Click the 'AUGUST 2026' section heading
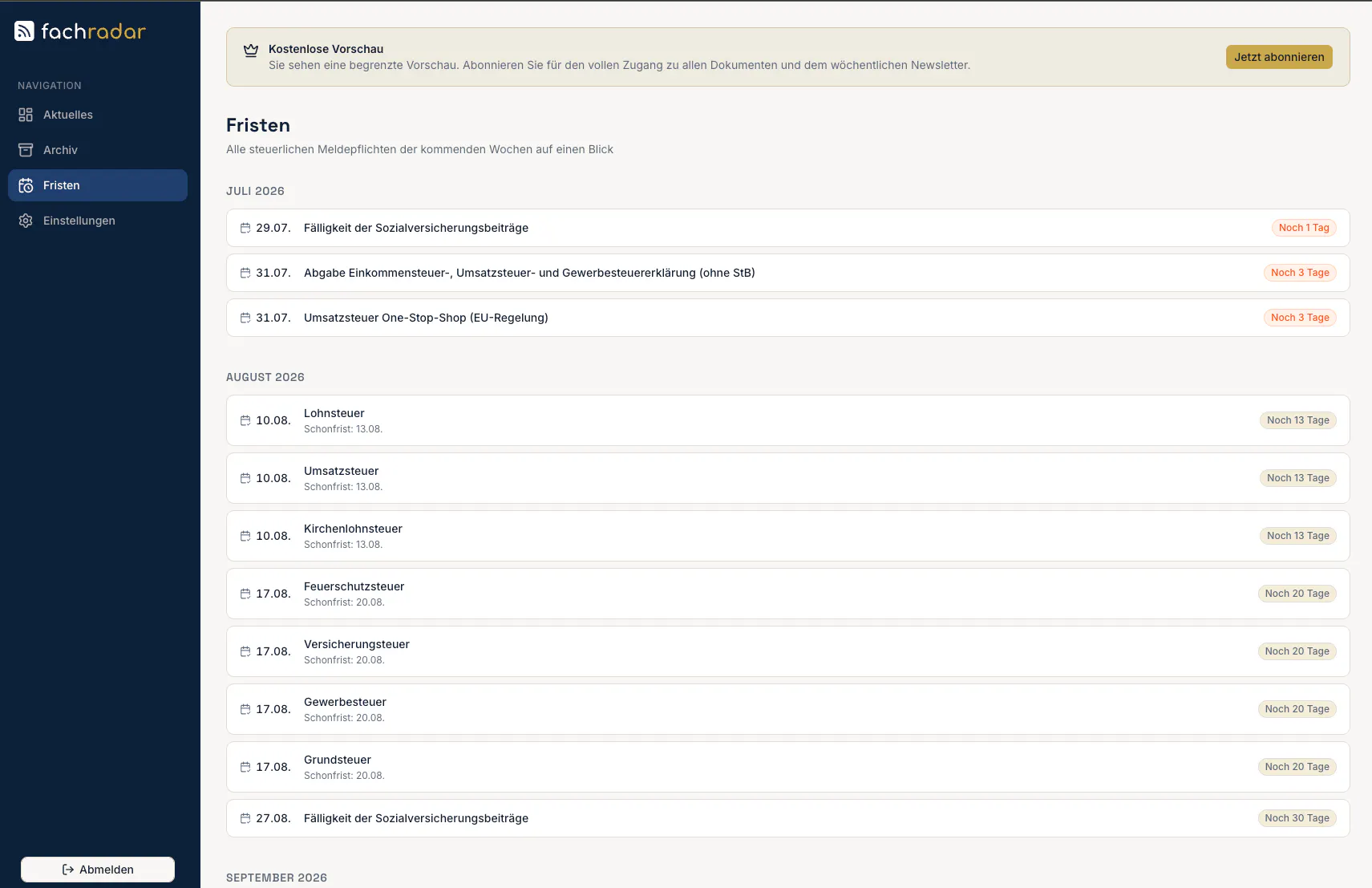This screenshot has width=1372, height=888. click(265, 377)
